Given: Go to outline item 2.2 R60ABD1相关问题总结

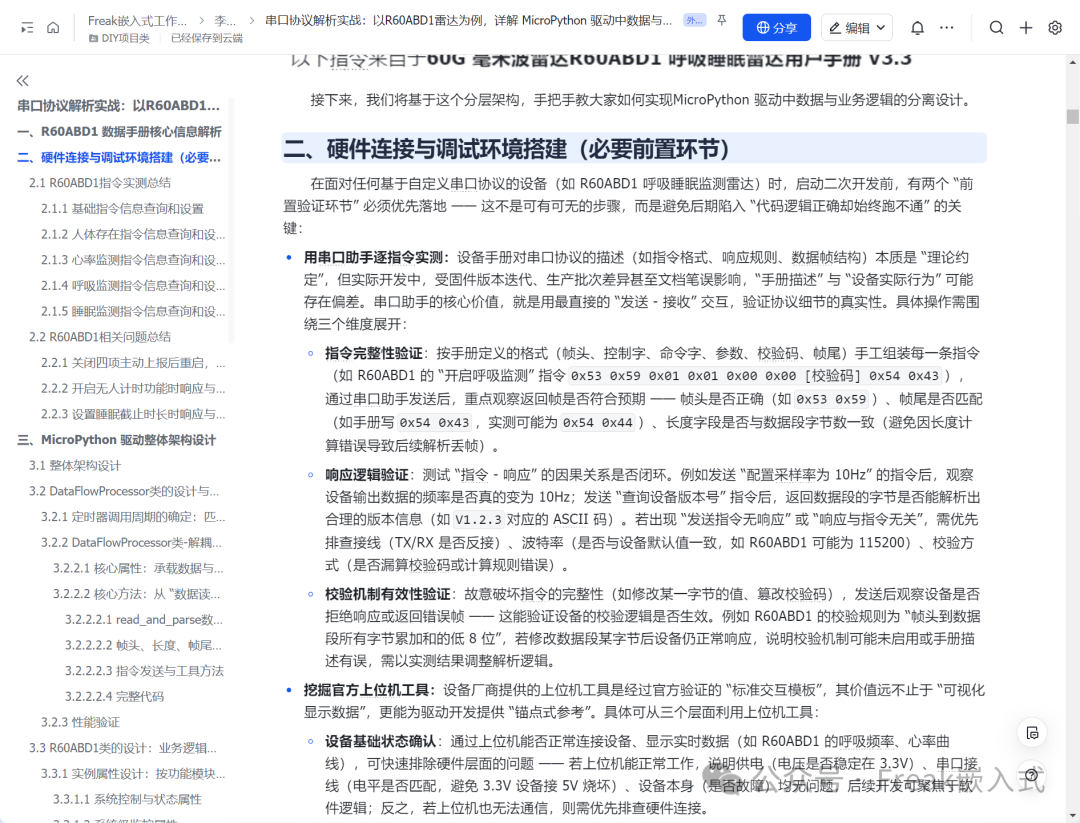Looking at the screenshot, I should (x=100, y=337).
